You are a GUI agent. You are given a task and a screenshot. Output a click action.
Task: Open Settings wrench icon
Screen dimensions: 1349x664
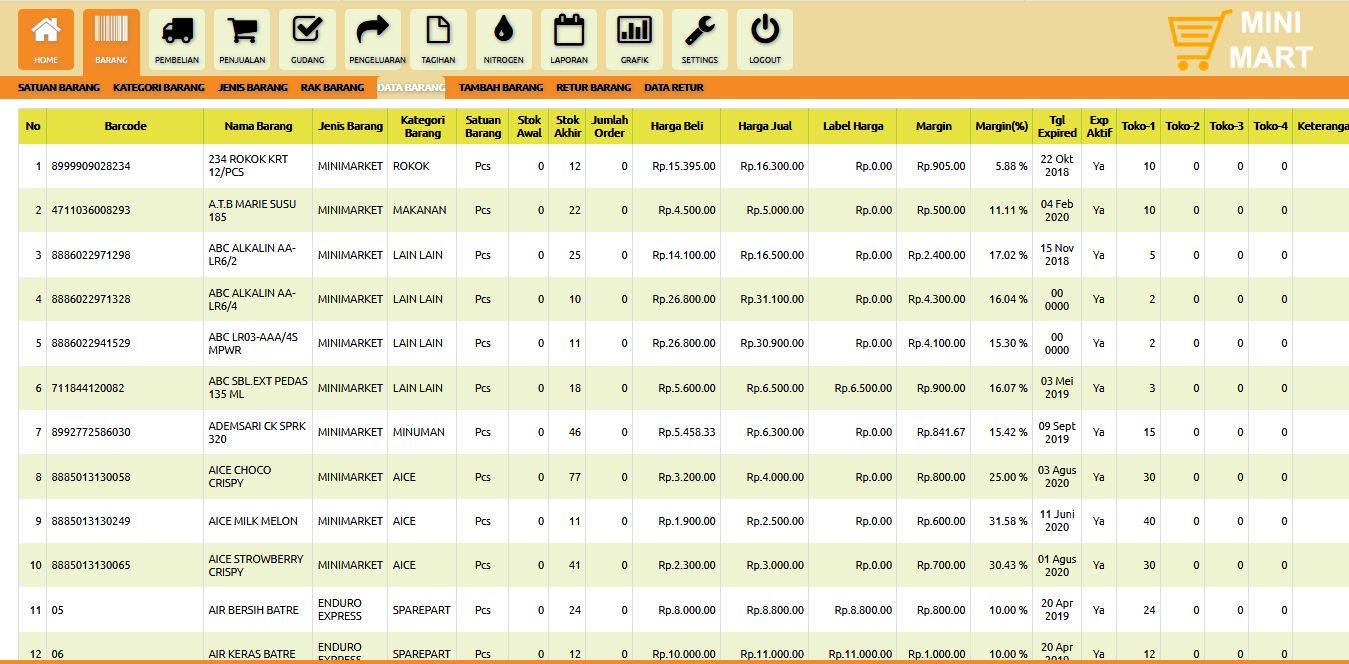[x=700, y=32]
